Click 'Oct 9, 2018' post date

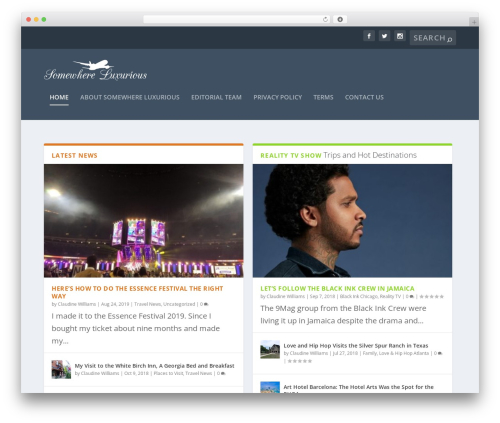136,373
